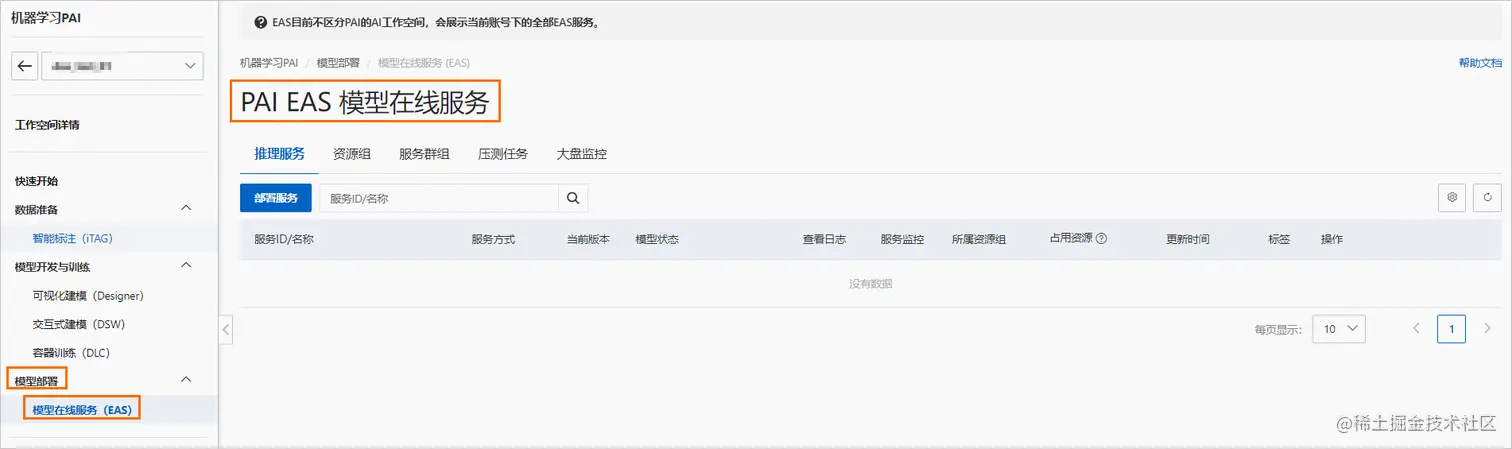Open 交互式建模 (DSW)
Viewport: 1512px width, 449px height.
(78, 324)
